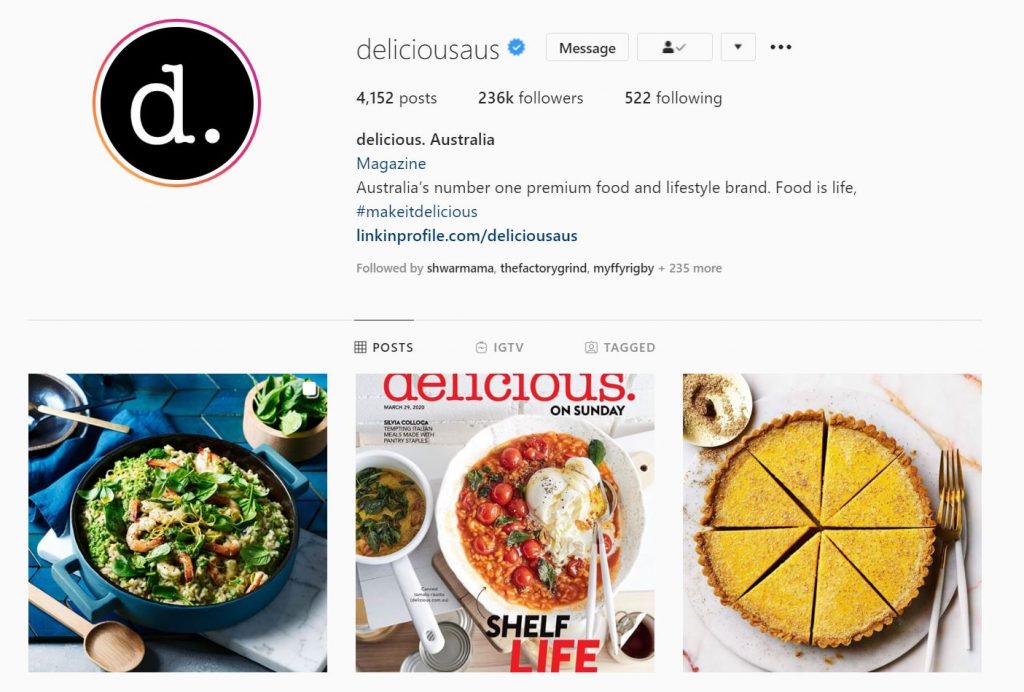Open linkinprofile.com/deliciousaus link
Image resolution: width=1024 pixels, height=692 pixels.
(x=467, y=236)
